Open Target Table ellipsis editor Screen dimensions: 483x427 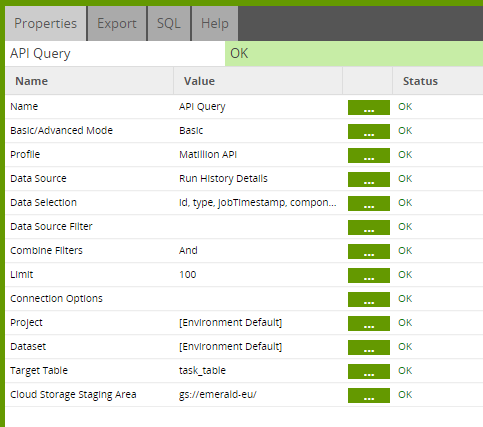(369, 371)
